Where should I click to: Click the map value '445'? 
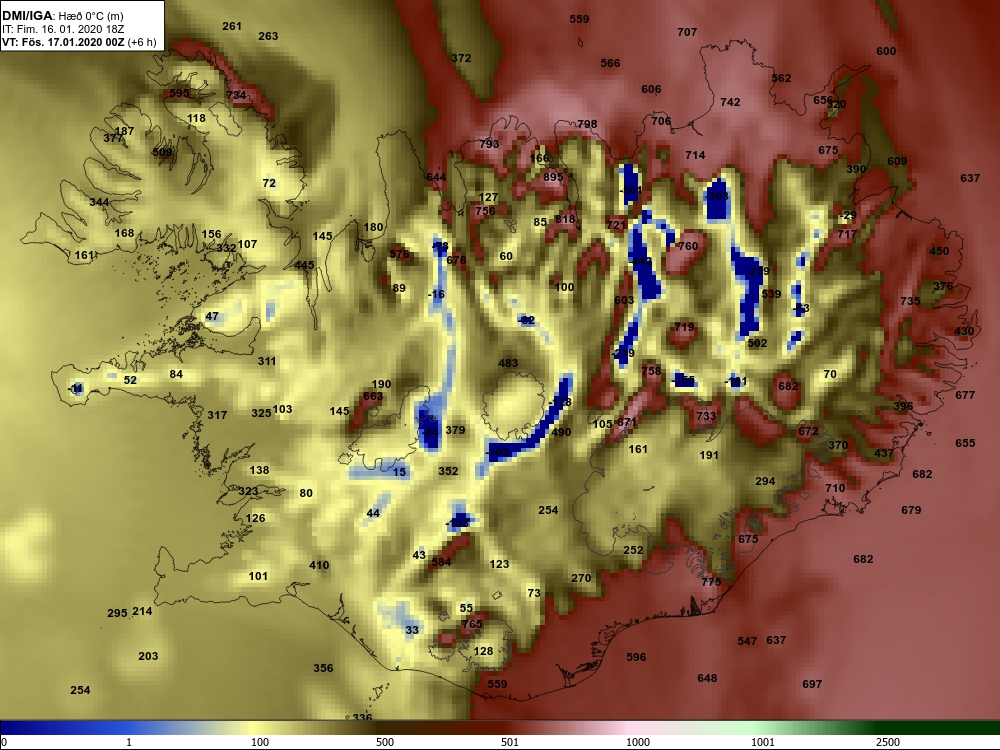[x=304, y=265]
